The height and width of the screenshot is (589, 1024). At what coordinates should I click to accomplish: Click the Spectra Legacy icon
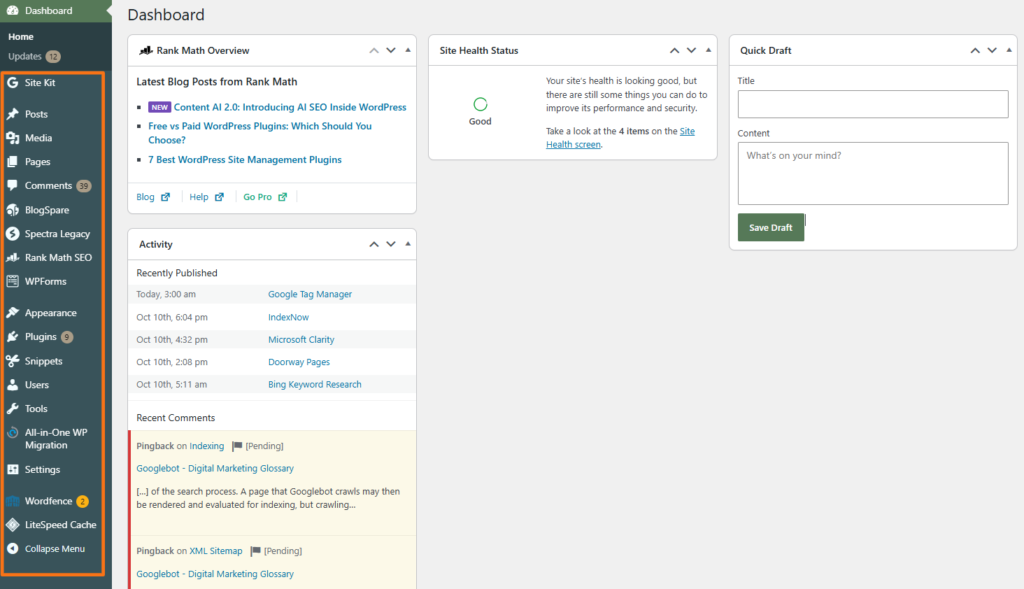point(12,234)
